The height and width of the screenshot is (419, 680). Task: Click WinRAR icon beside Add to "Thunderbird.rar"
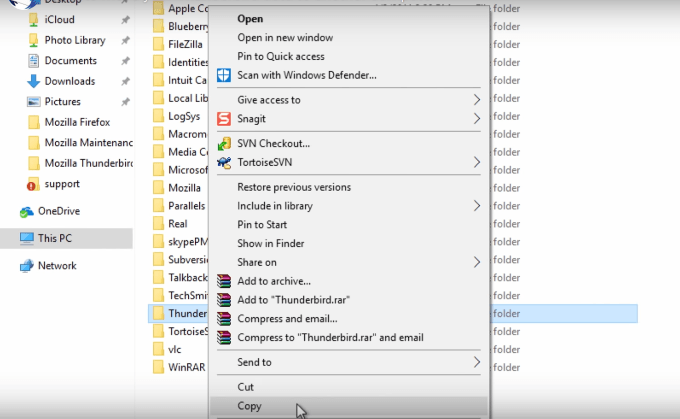click(224, 300)
